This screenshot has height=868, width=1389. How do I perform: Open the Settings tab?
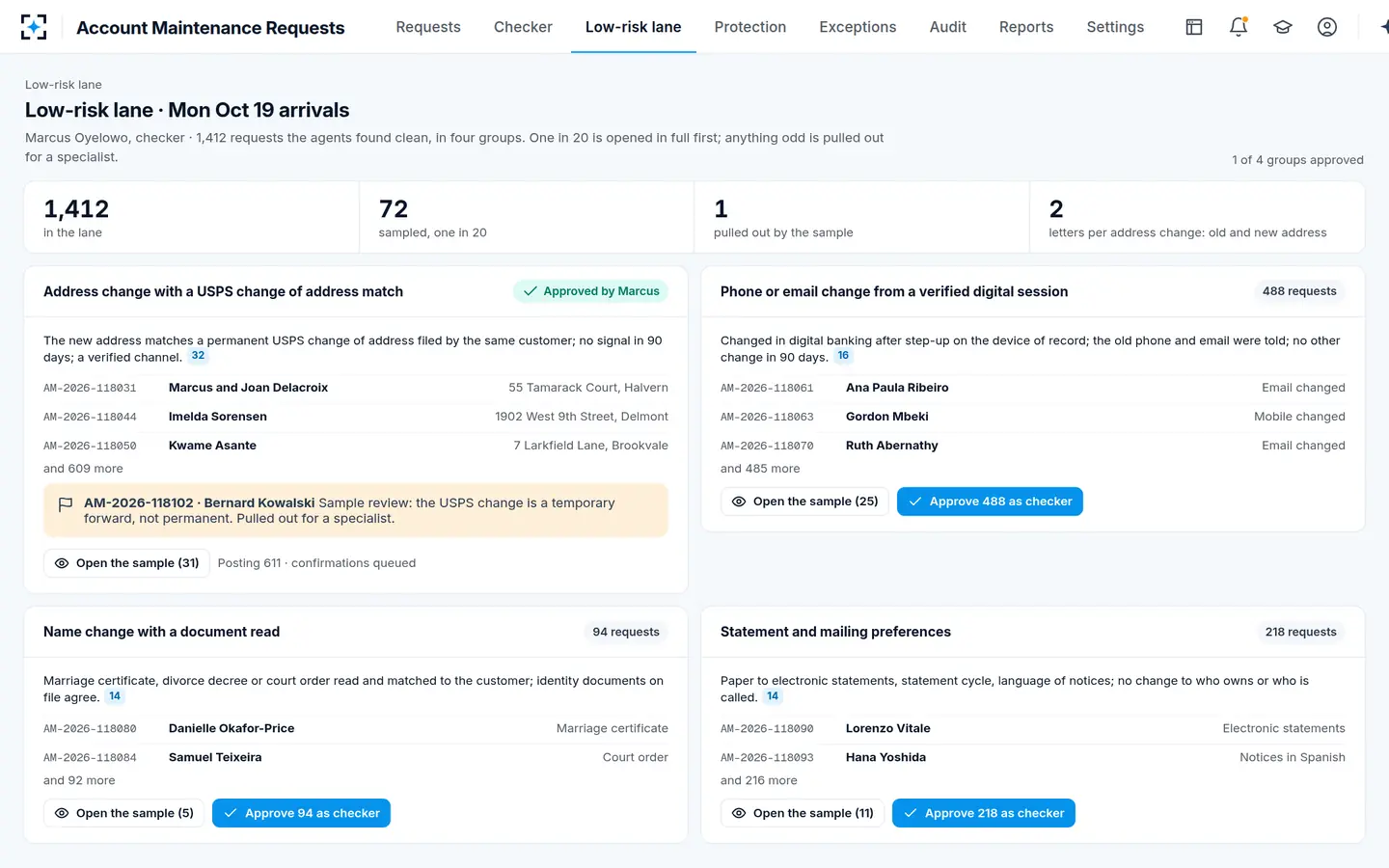coord(1115,27)
